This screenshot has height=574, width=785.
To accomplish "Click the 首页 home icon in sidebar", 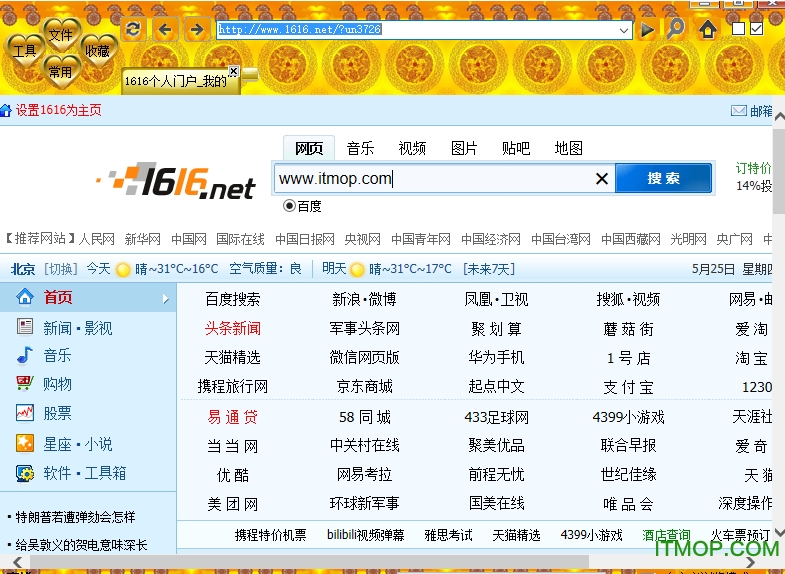I will click(x=25, y=297).
